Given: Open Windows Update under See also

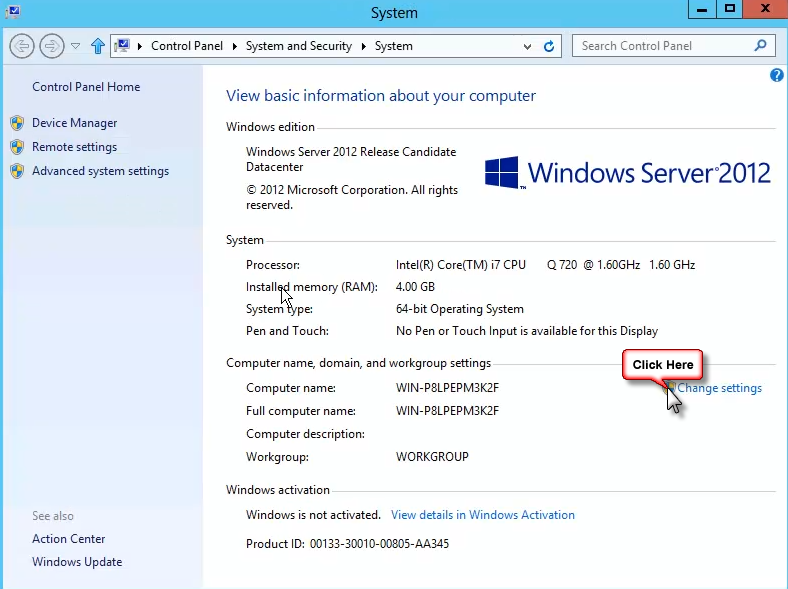Looking at the screenshot, I should tap(77, 562).
